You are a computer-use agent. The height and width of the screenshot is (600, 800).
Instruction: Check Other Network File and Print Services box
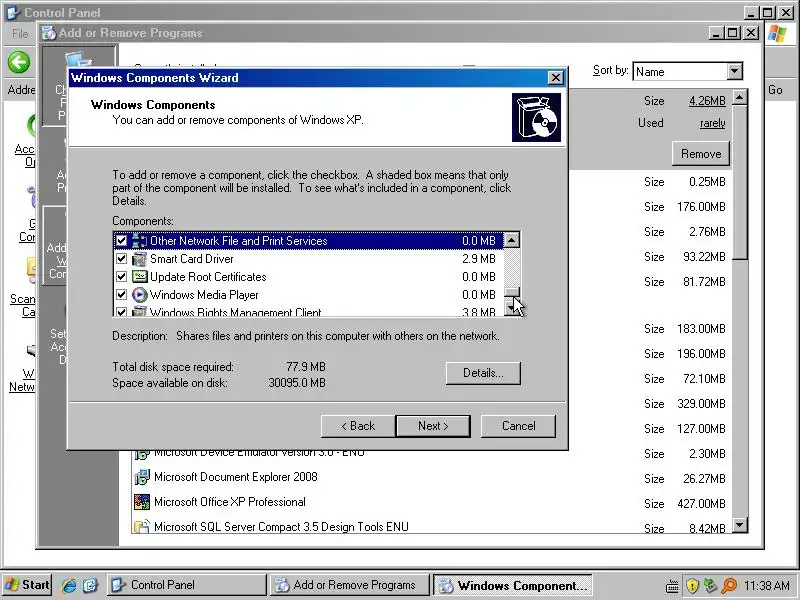click(121, 240)
